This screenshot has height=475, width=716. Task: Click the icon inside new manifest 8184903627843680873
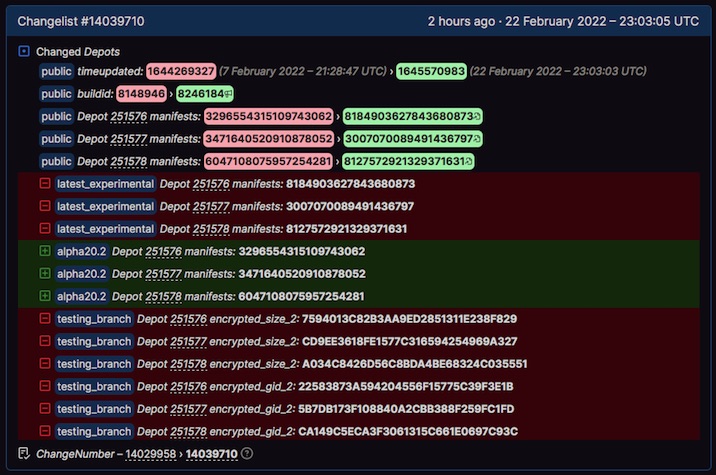(477, 116)
